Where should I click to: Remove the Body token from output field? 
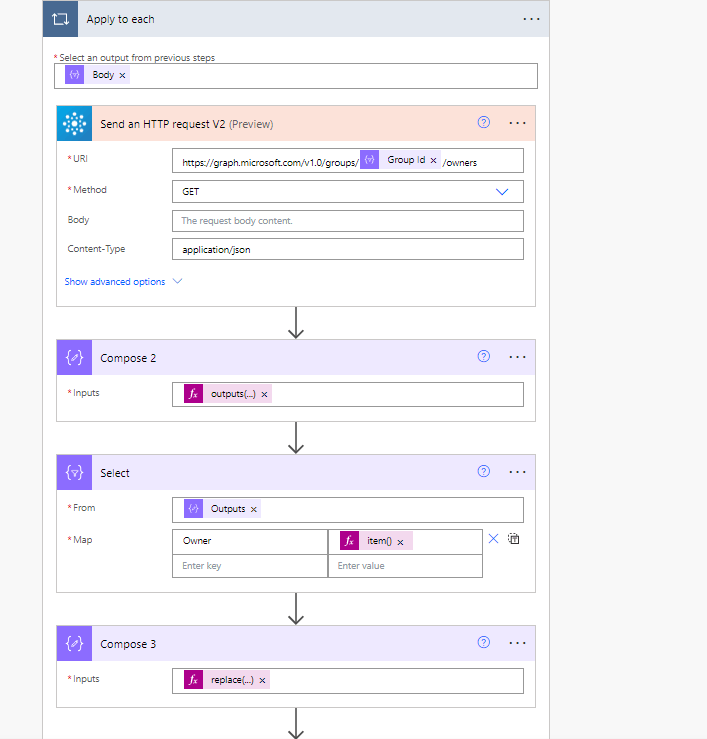[122, 75]
